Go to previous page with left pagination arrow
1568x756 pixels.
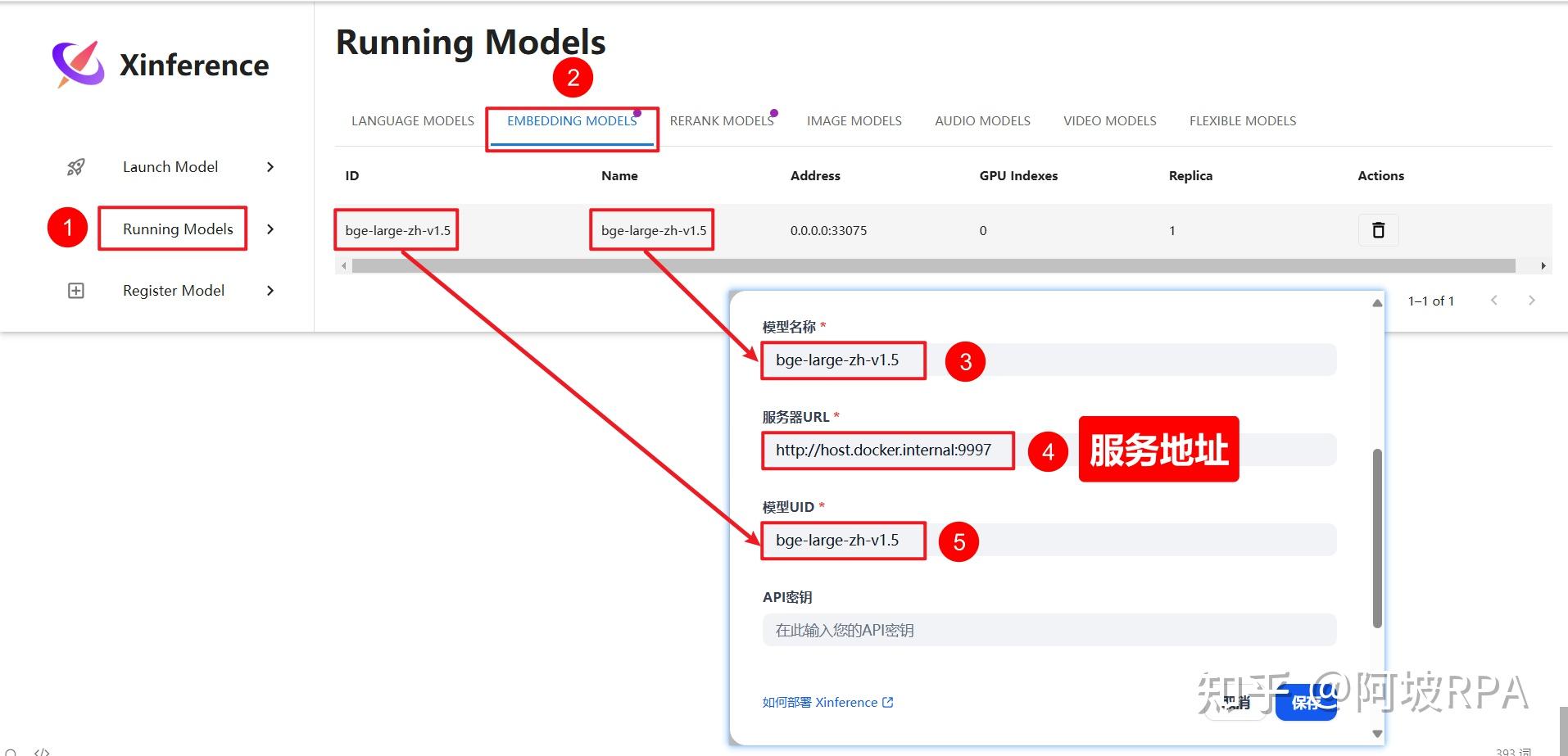pos(1494,300)
